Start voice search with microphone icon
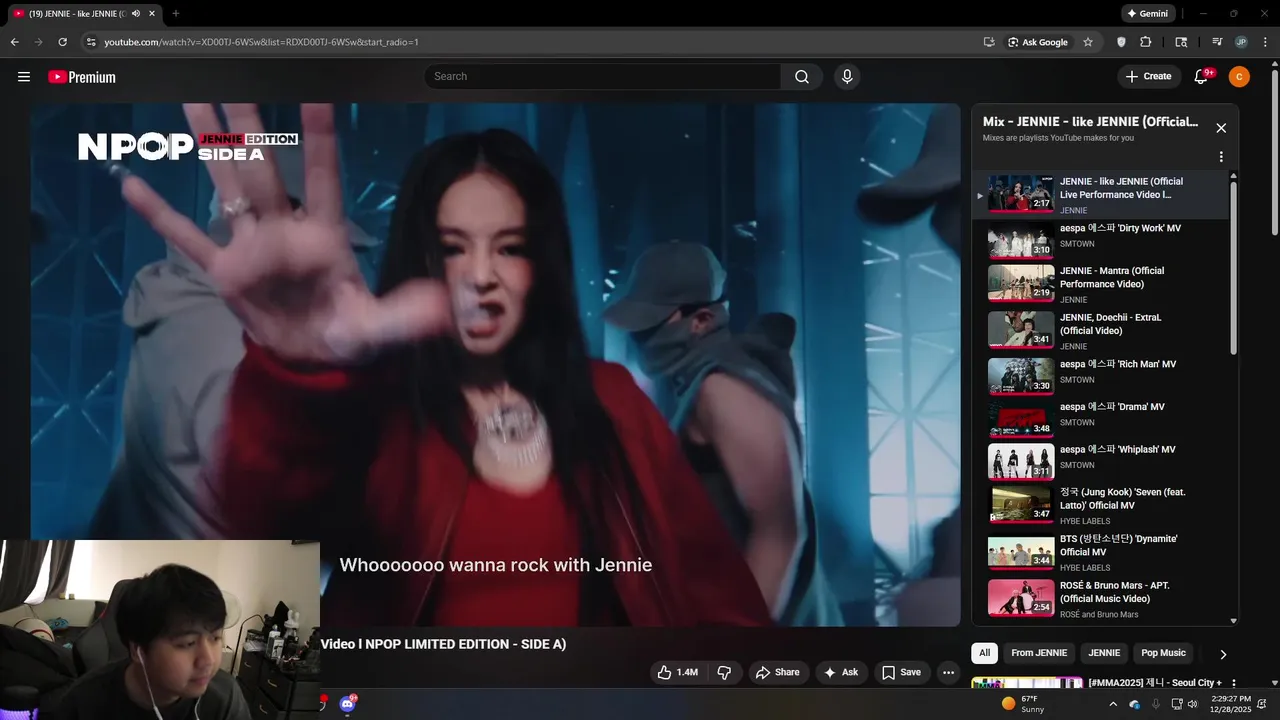Viewport: 1280px width, 720px height. coord(847,77)
